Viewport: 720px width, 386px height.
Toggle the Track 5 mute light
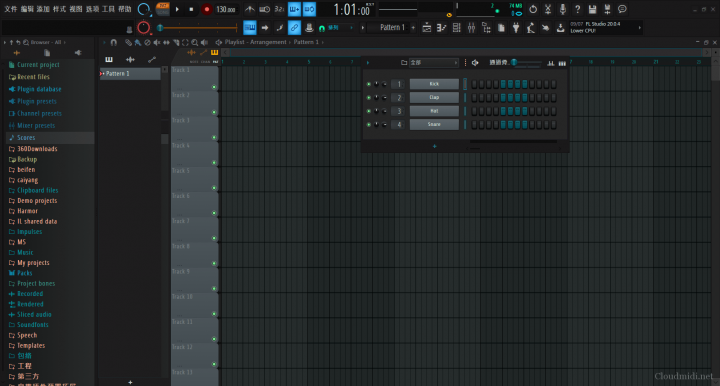tap(214, 188)
